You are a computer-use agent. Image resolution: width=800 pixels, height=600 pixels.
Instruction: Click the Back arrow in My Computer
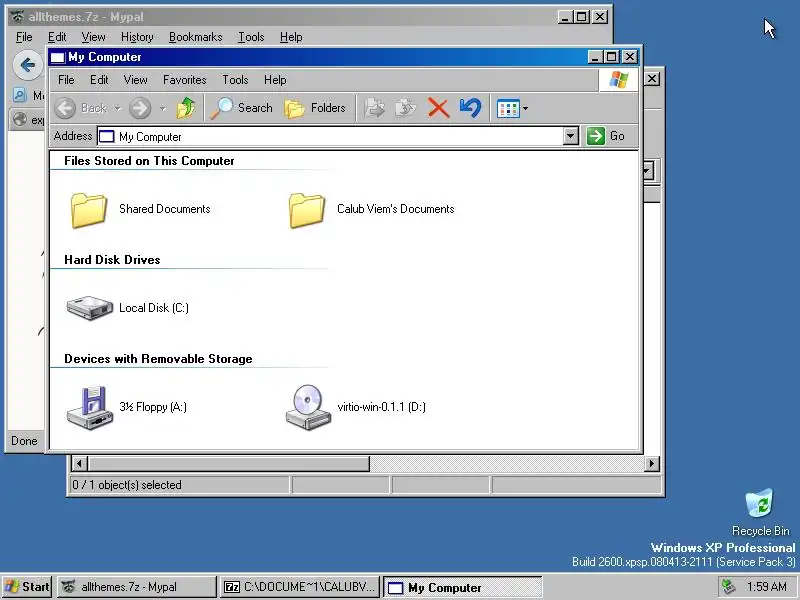(x=65, y=108)
